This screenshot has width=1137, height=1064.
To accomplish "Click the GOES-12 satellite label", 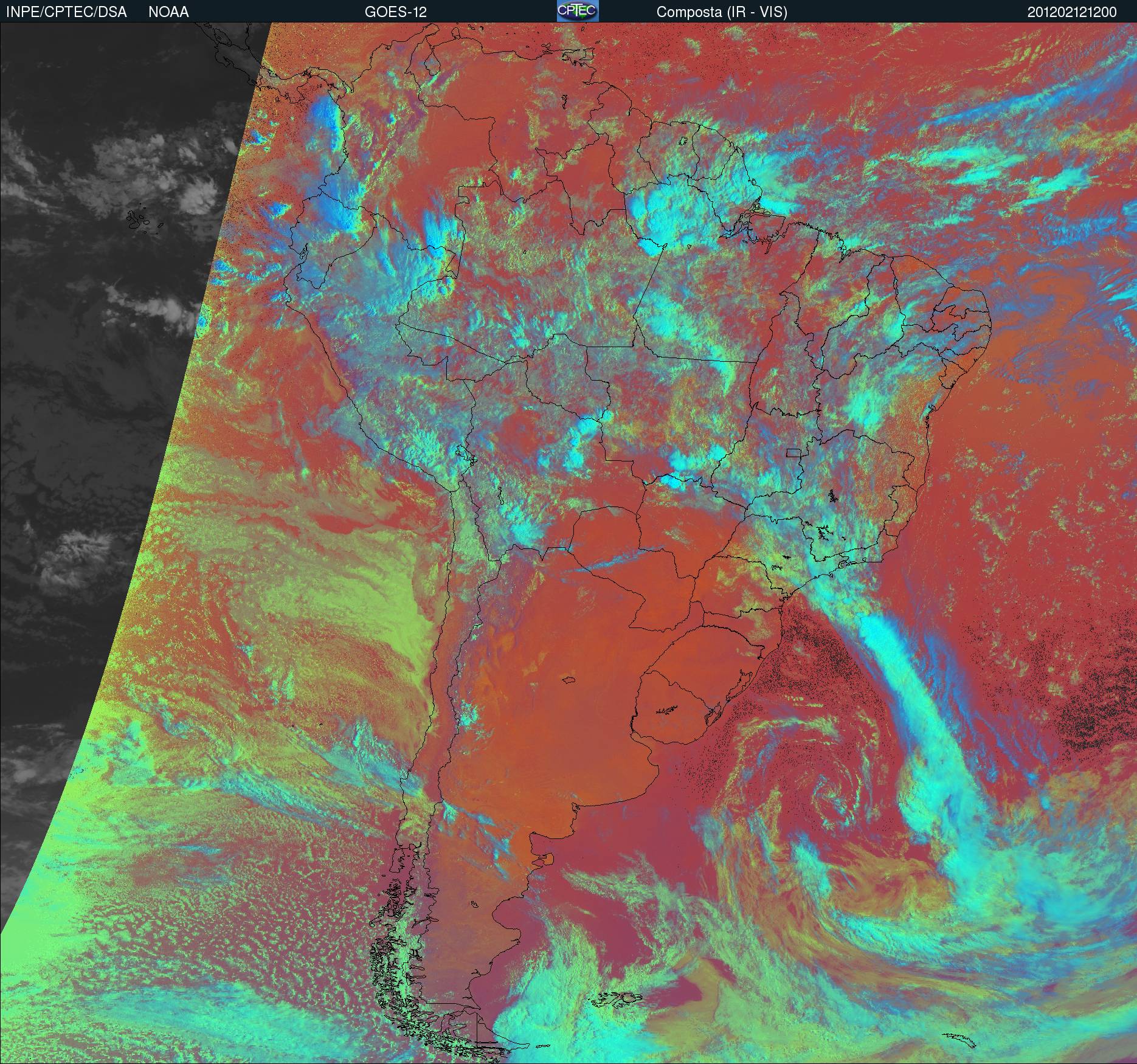I will tap(395, 12).
